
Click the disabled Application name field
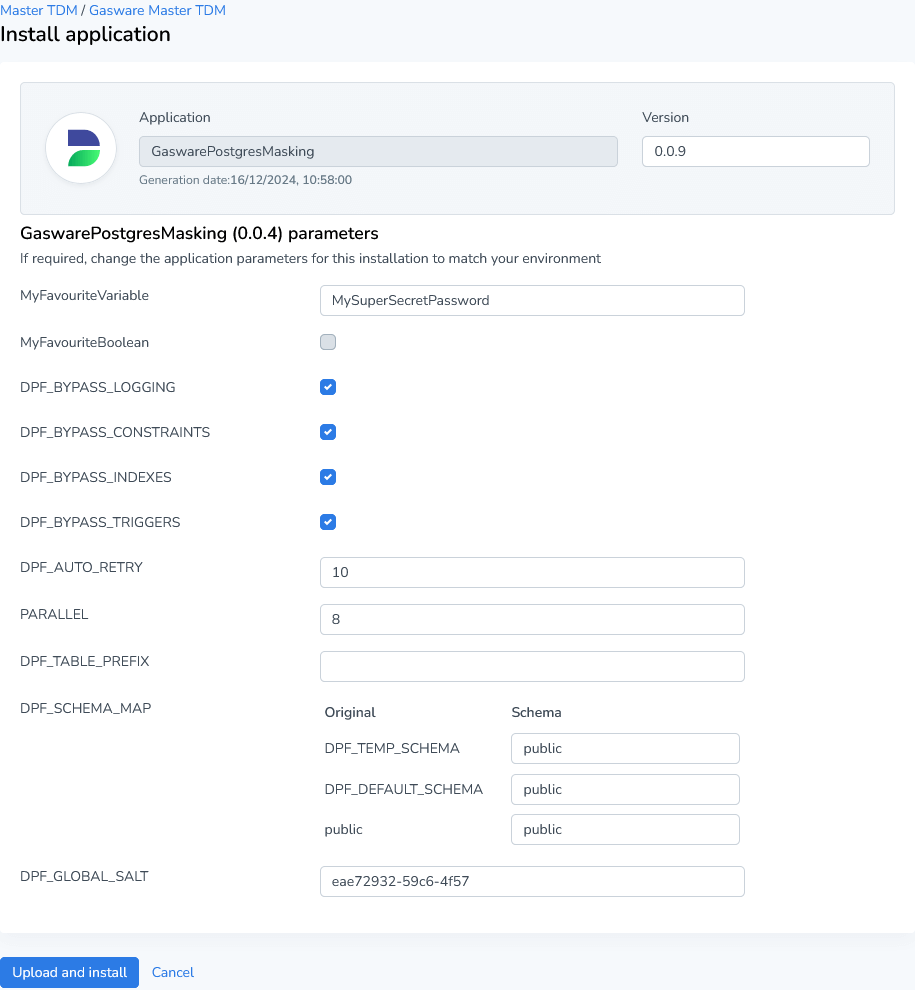(378, 151)
